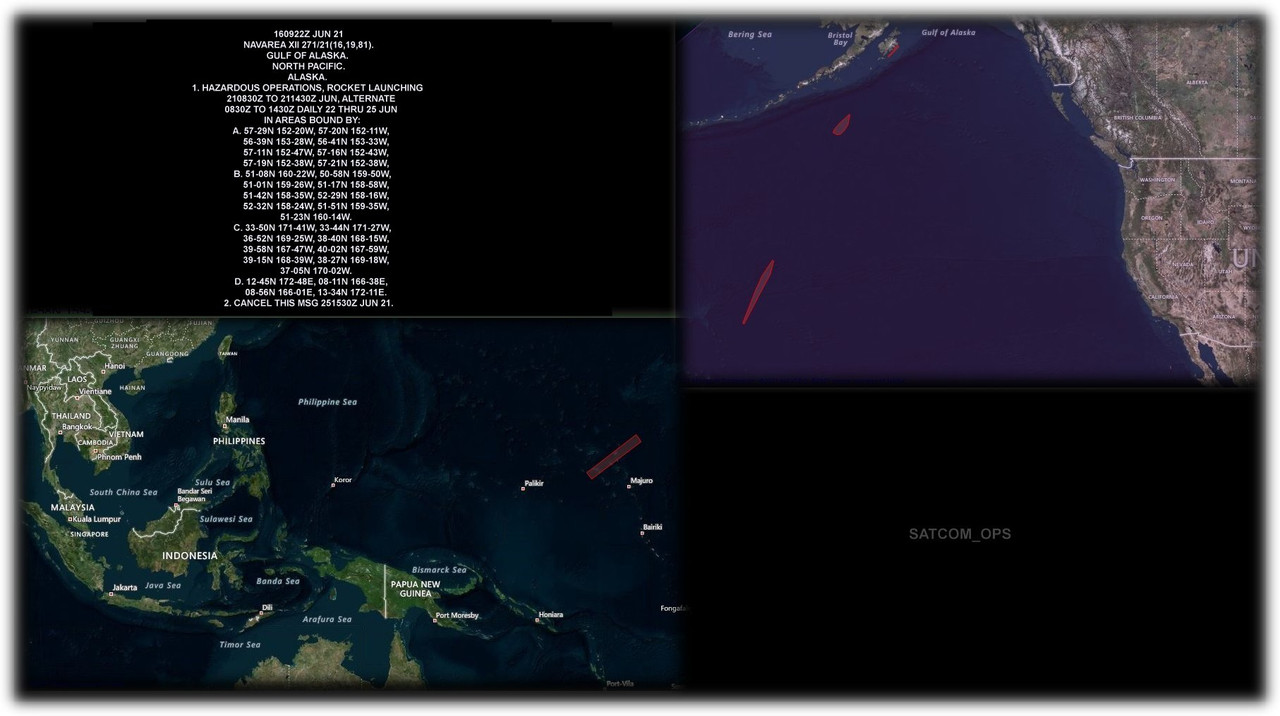The width and height of the screenshot is (1280, 716).
Task: Click the long red hazard zone in Pacific
Action: 758,292
